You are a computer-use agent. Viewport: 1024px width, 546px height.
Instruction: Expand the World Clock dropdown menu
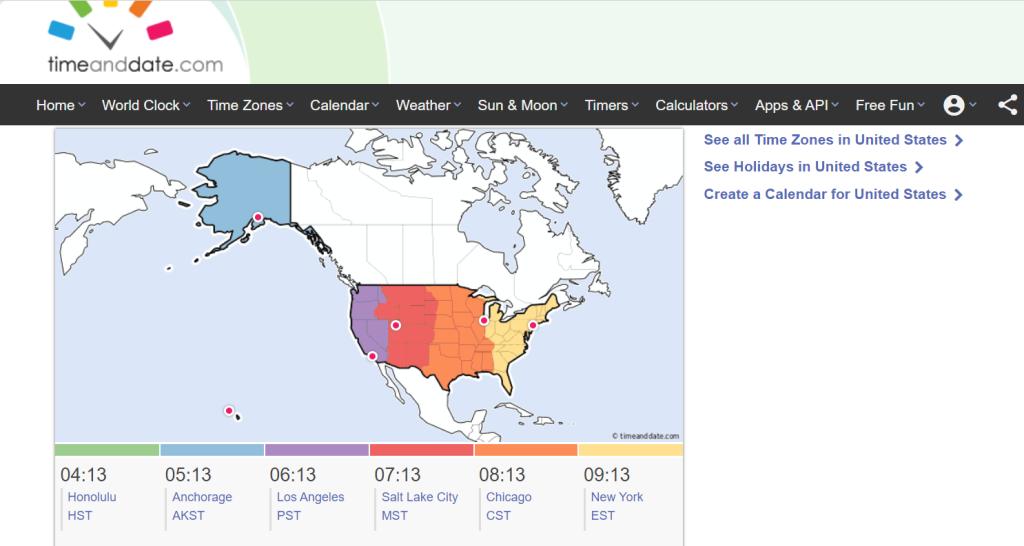click(x=145, y=105)
